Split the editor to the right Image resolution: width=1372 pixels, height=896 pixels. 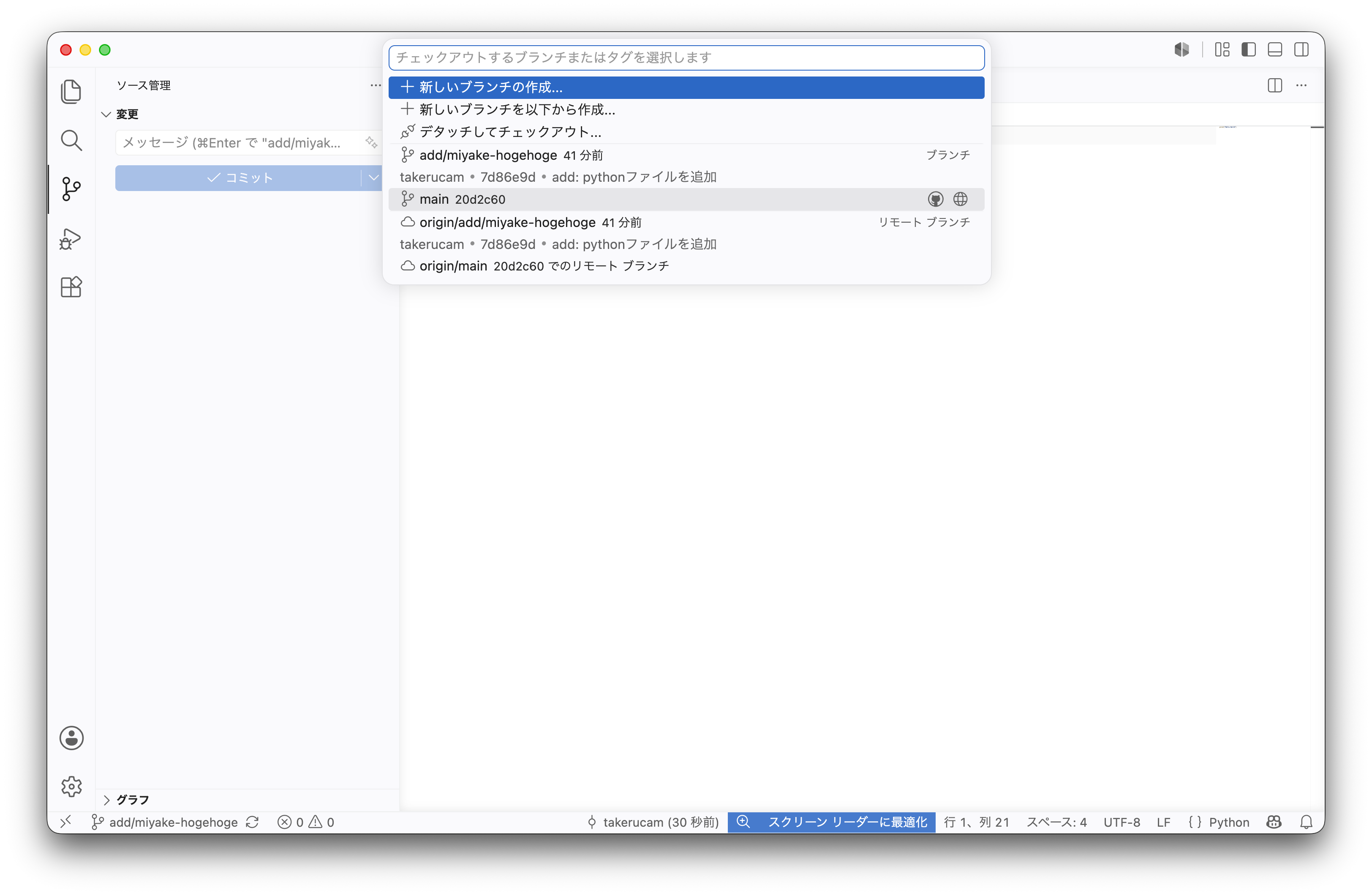pos(1275,85)
